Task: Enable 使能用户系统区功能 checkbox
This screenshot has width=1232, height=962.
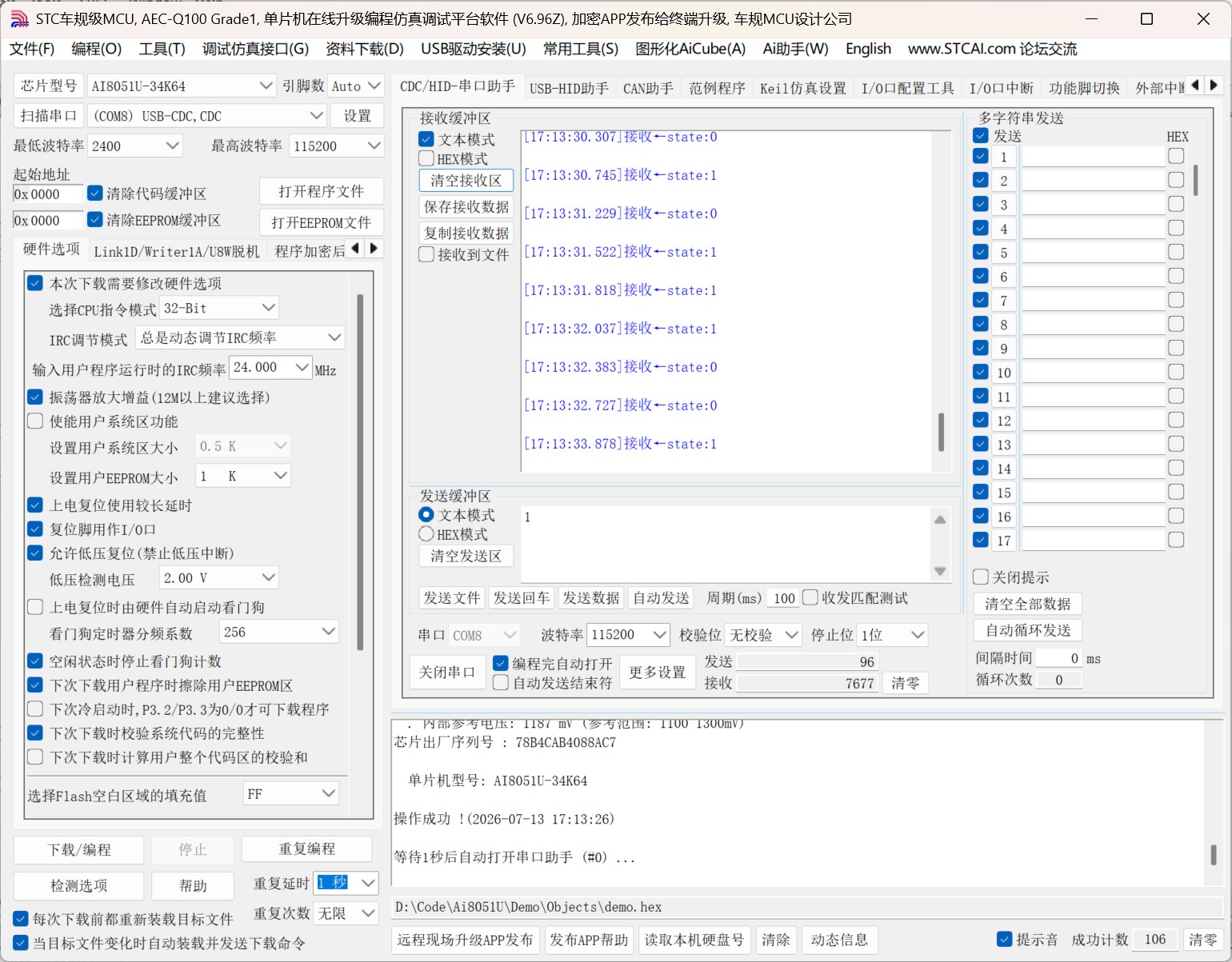Action: coord(35,421)
